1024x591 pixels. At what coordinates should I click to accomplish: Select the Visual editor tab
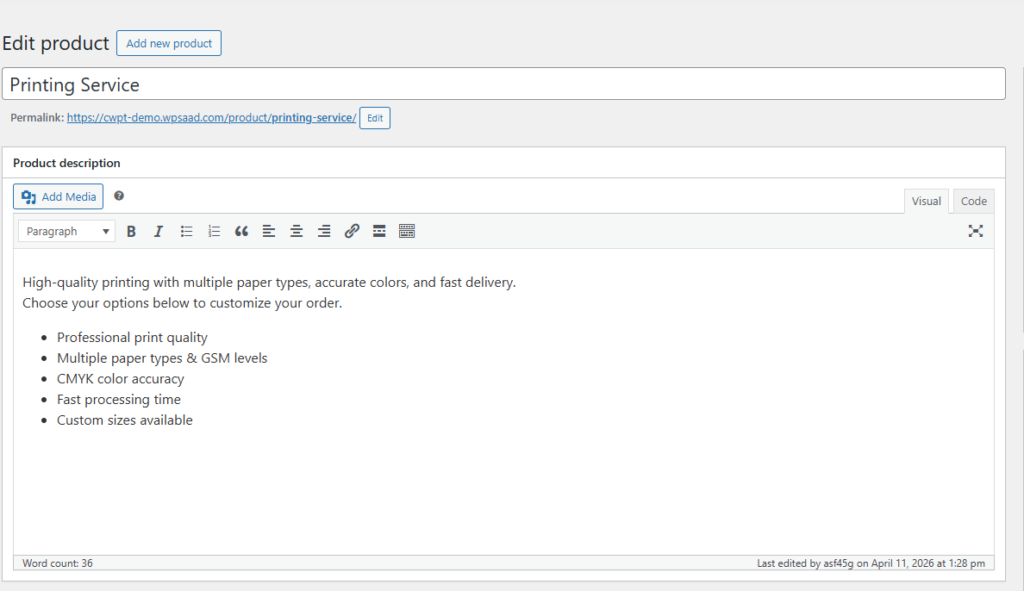(926, 201)
